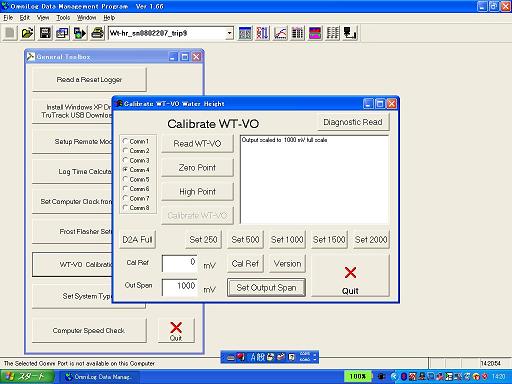Screen dimensions: 512x384
Task: Click the Cal Ref button
Action: coord(245,264)
